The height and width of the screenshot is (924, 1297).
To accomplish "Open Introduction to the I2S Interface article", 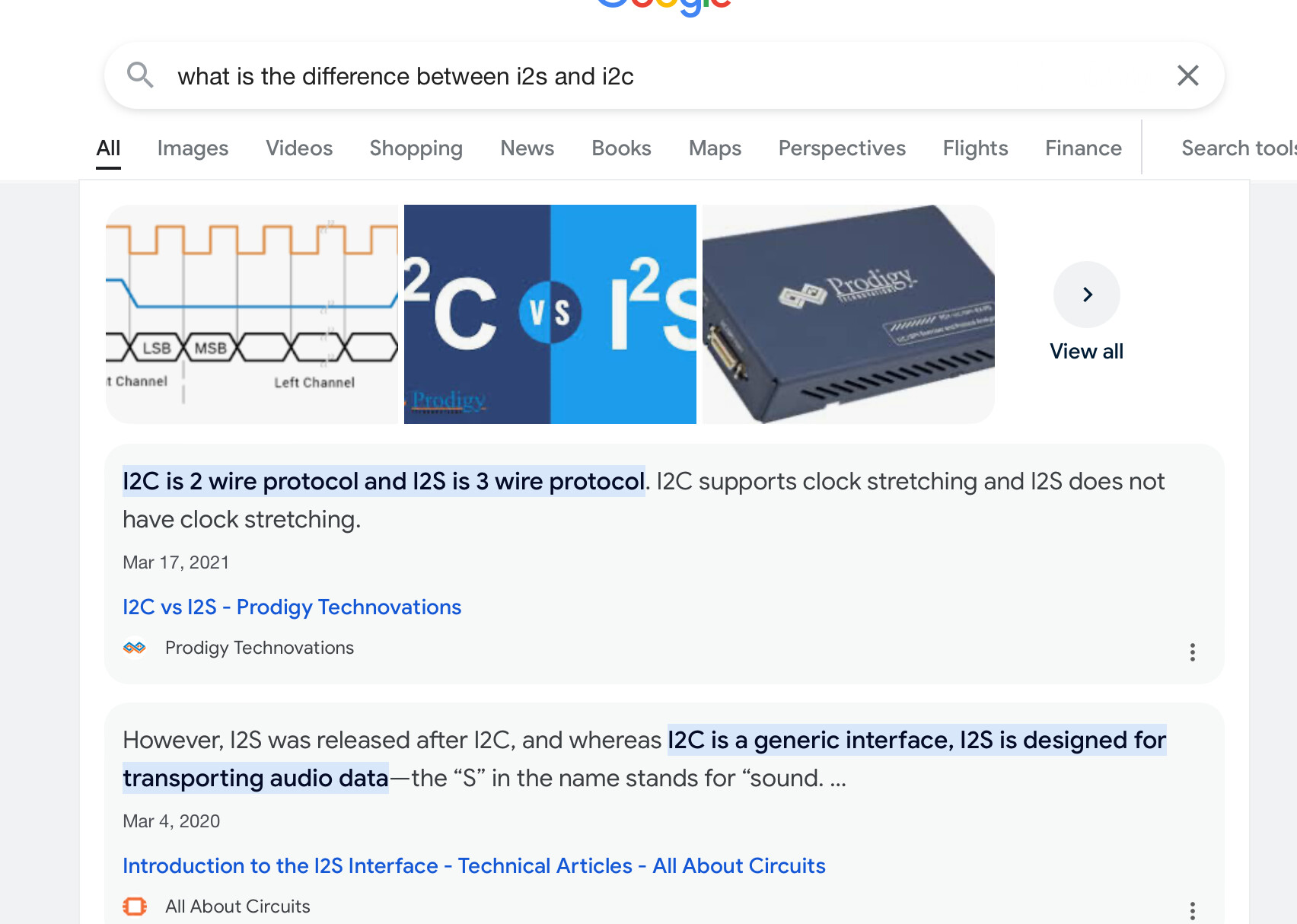I will (x=473, y=866).
